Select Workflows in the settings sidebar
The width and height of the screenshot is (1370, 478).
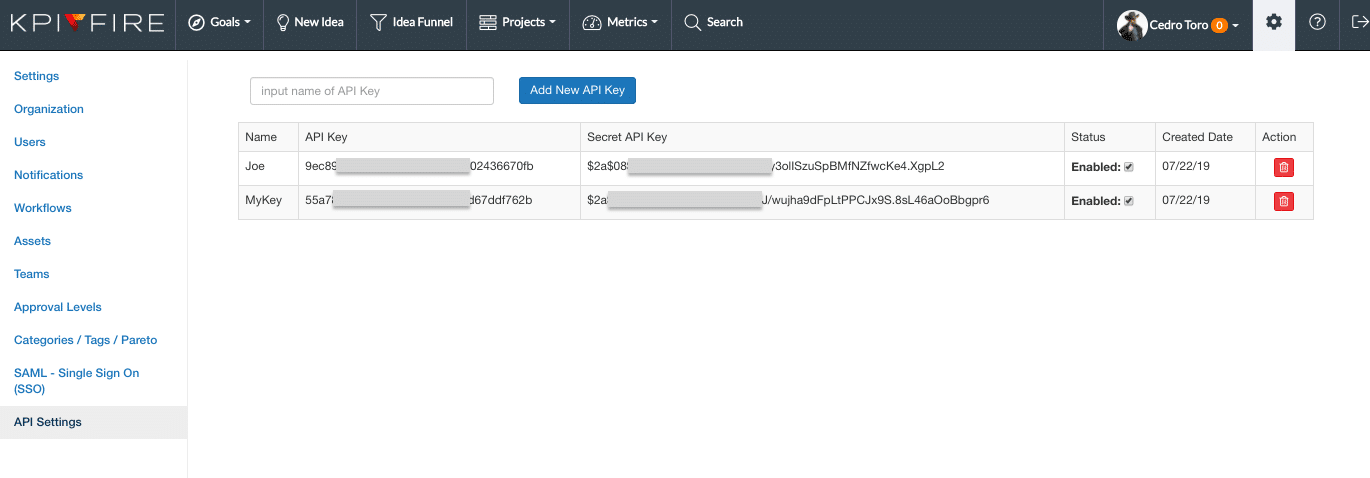[43, 208]
